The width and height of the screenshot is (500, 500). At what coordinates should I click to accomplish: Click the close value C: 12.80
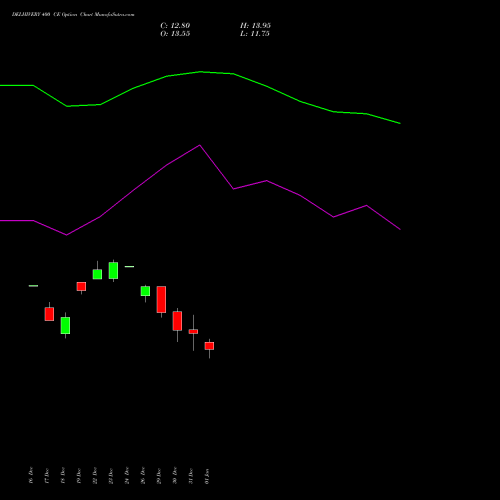tap(175, 26)
